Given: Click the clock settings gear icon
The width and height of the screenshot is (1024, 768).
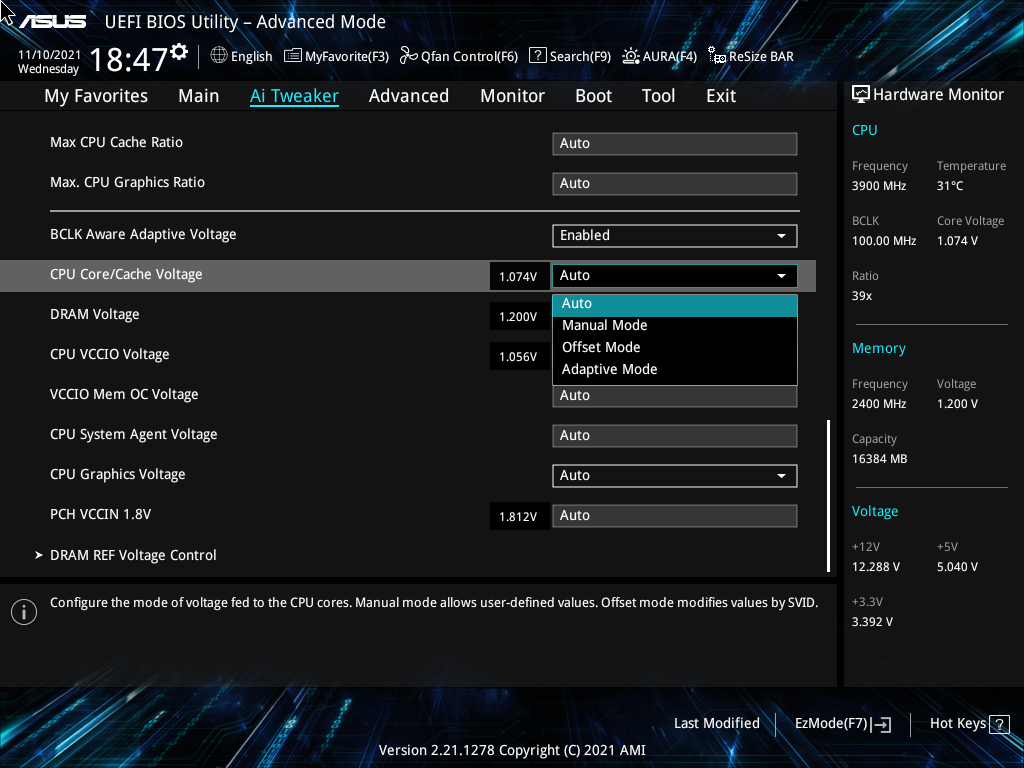Looking at the screenshot, I should pyautogui.click(x=179, y=51).
